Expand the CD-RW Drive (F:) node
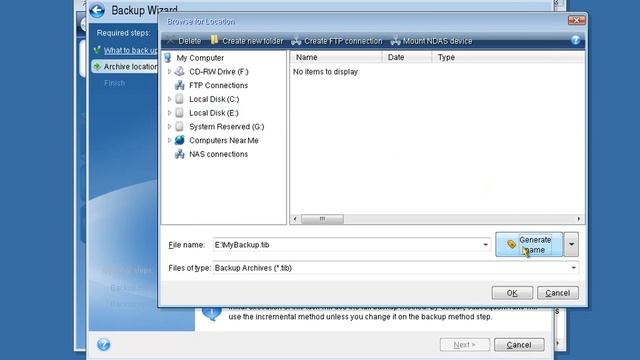The width and height of the screenshot is (640, 360). click(169, 71)
